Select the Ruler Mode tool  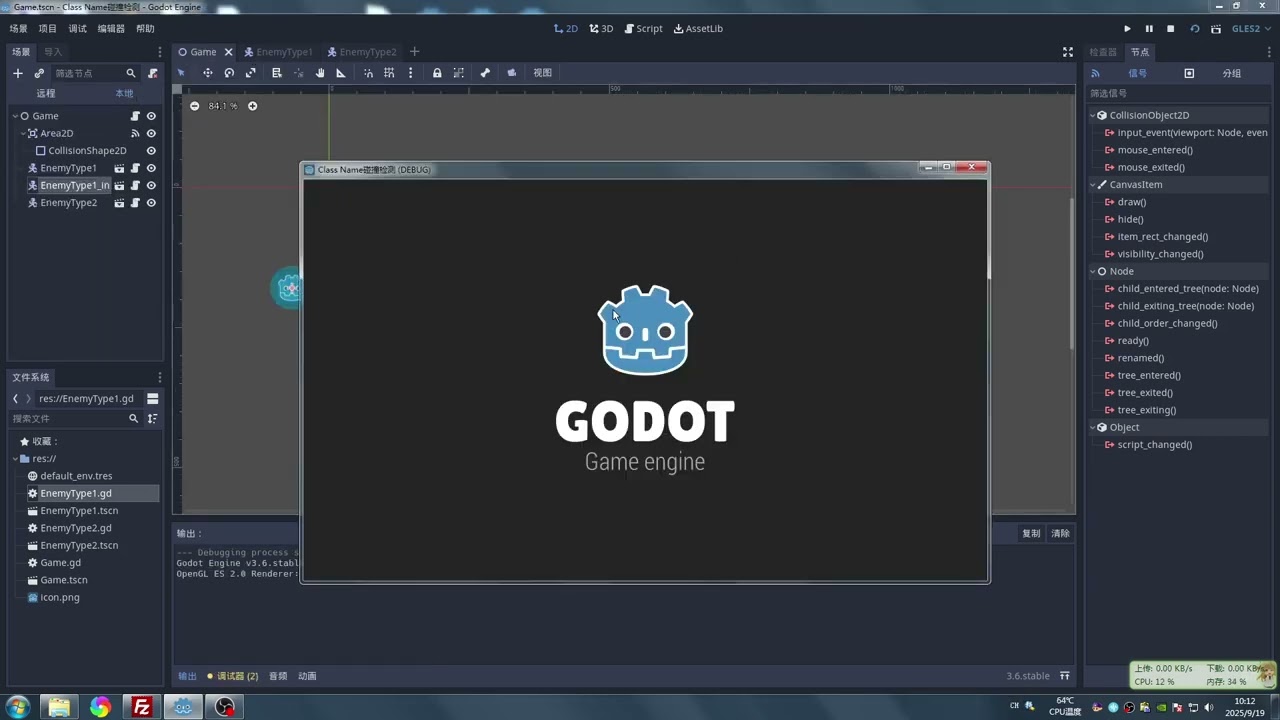341,73
